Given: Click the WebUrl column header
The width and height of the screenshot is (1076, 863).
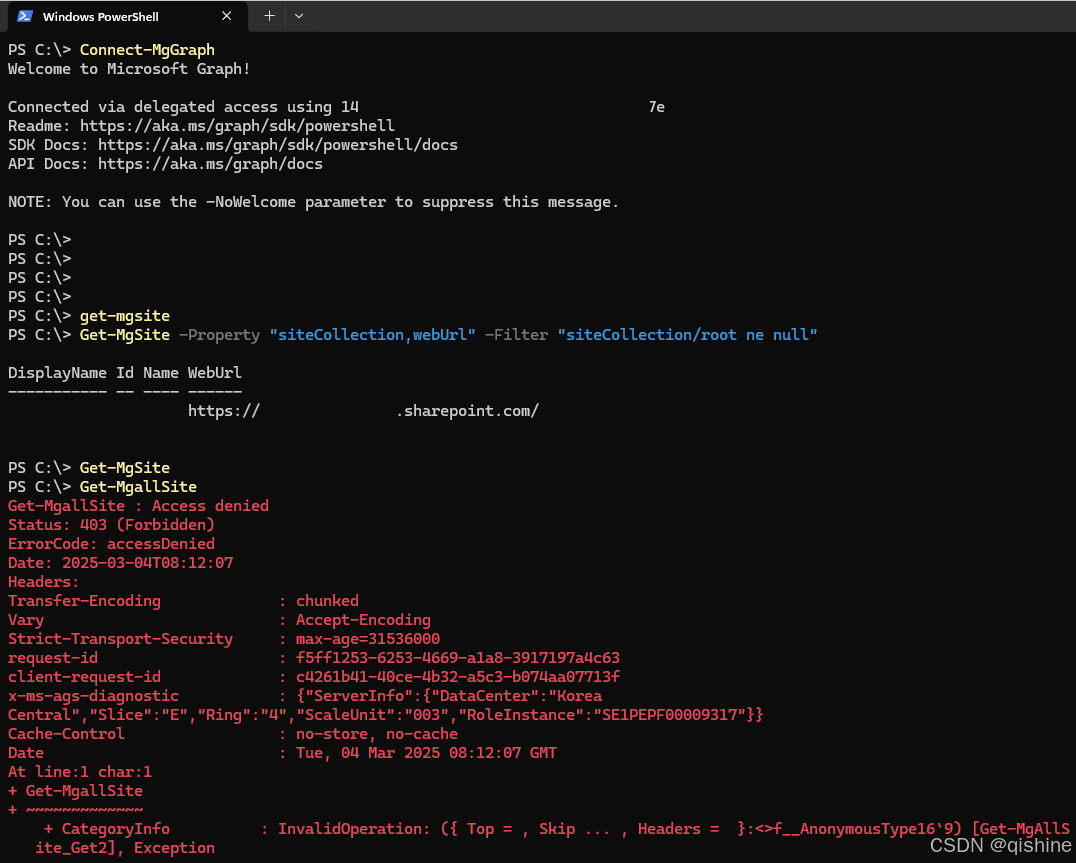Looking at the screenshot, I should 215,373.
